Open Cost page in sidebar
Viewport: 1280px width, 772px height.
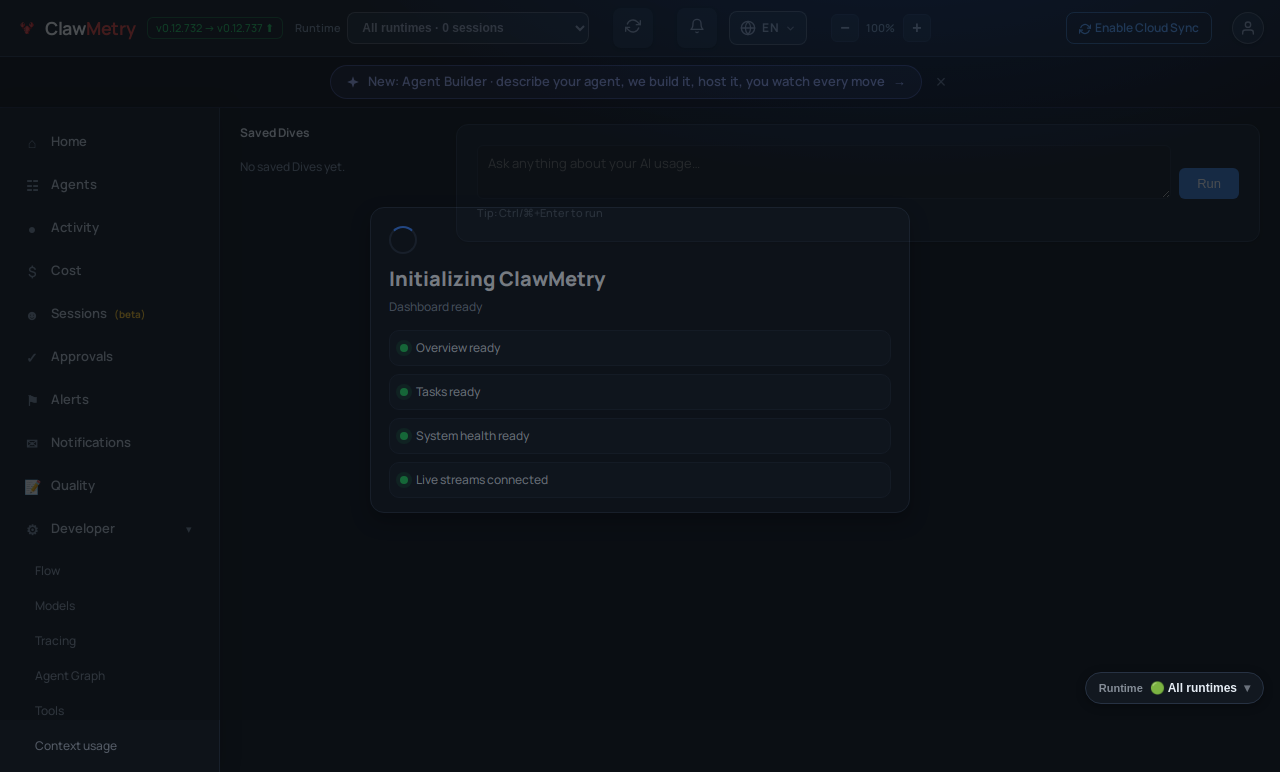point(110,271)
